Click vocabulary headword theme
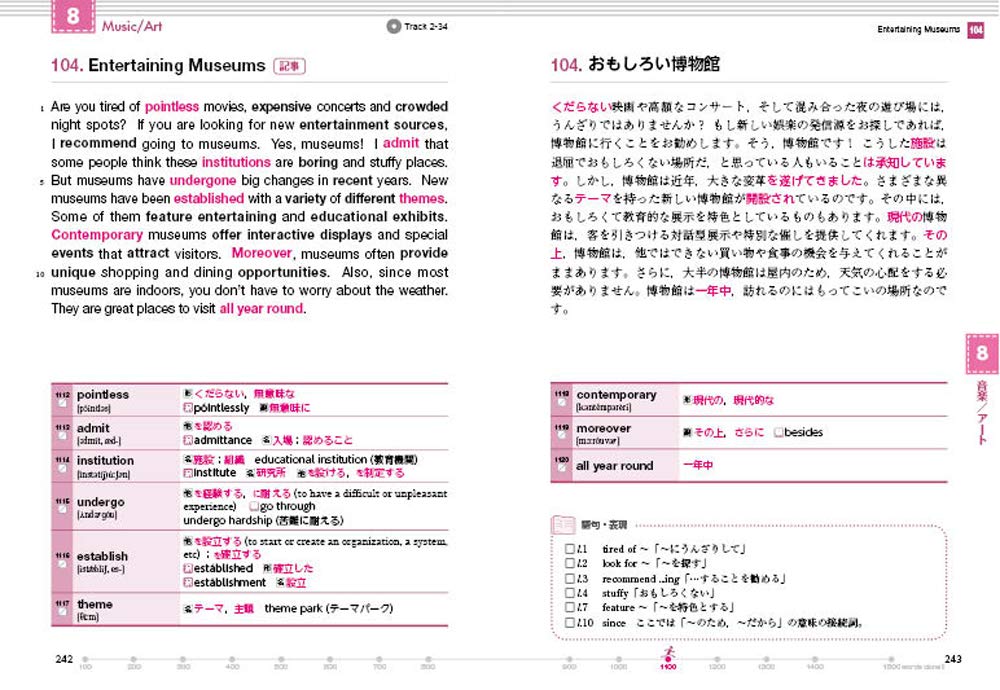The width and height of the screenshot is (1000, 690). (94, 604)
